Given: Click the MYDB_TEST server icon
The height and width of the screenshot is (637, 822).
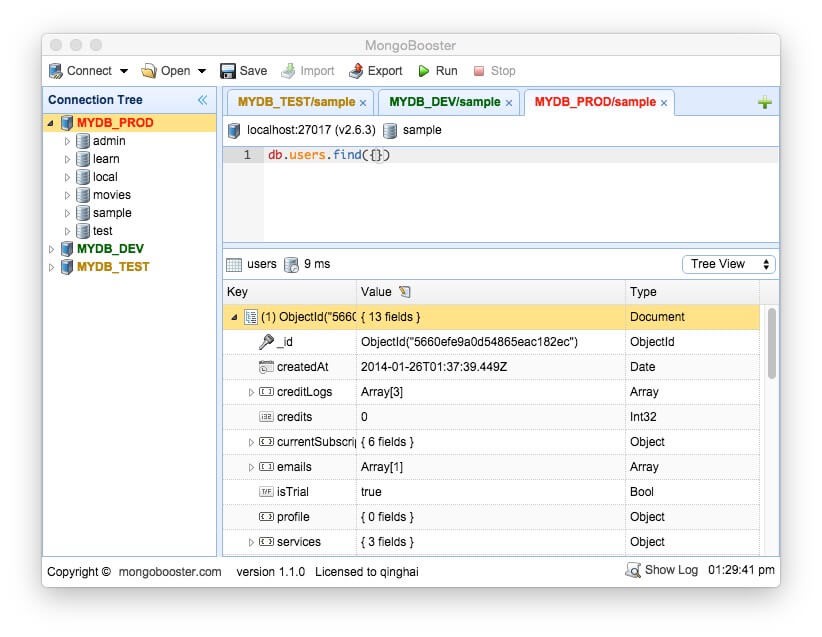Looking at the screenshot, I should point(67,267).
